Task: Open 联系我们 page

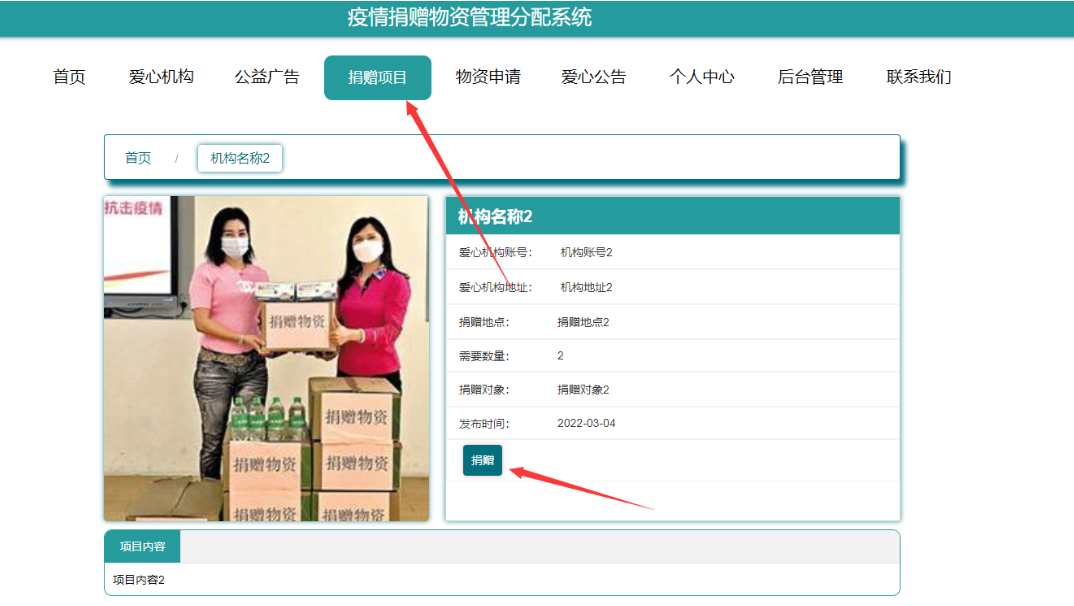Action: click(x=919, y=77)
